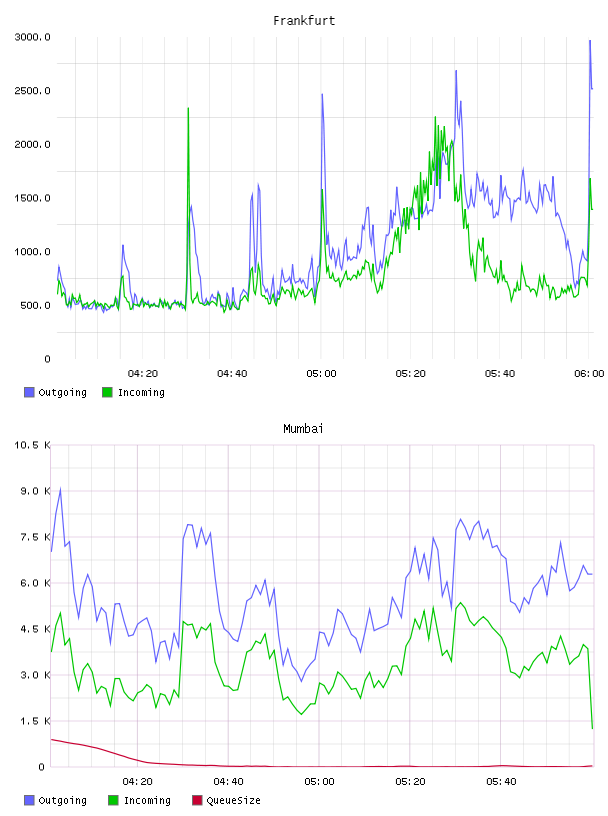Click the 05:40 time label on Mumbai chart
Viewport: 608px width, 816px height.
tap(501, 782)
